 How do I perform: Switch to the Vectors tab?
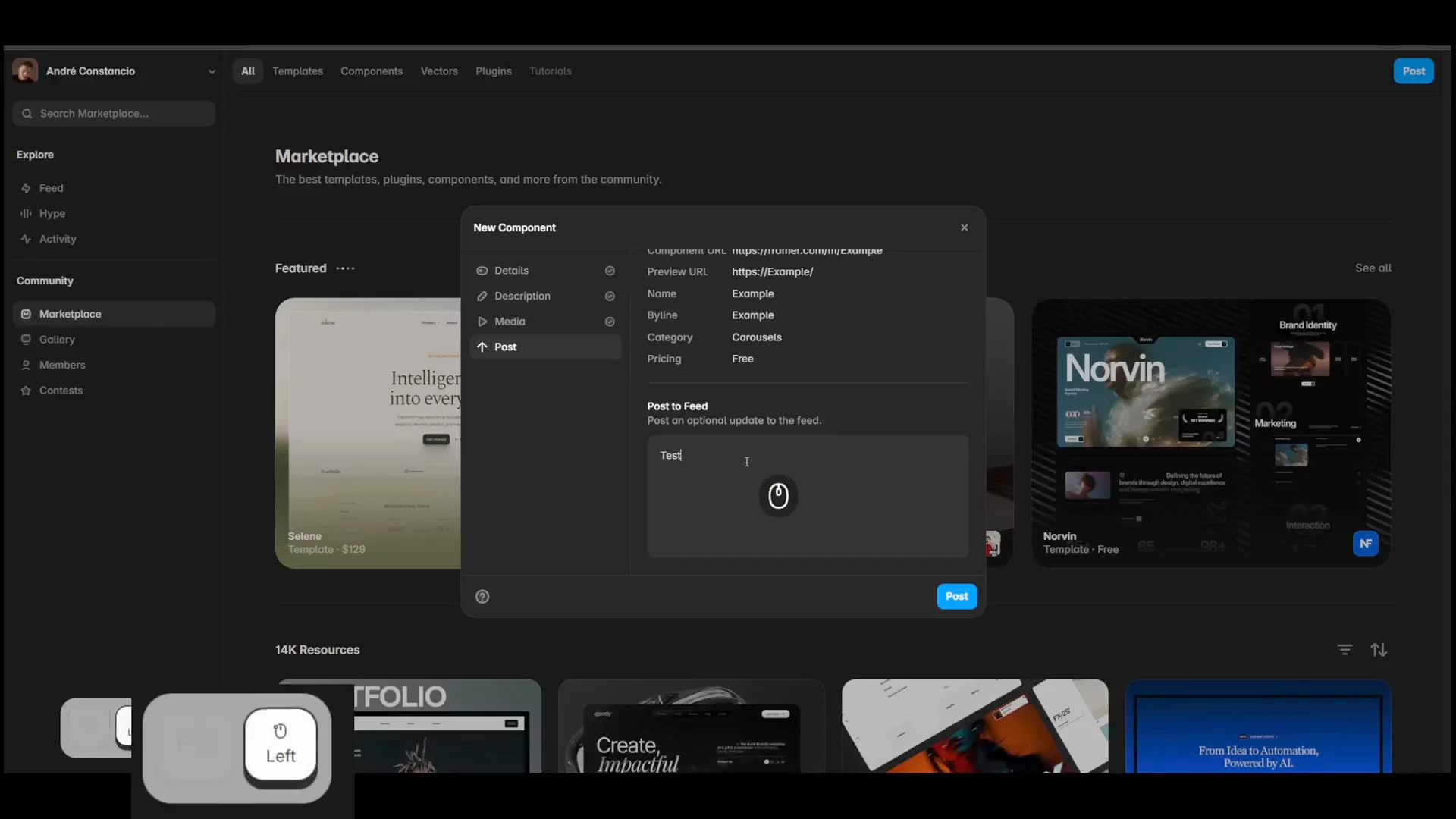click(439, 71)
